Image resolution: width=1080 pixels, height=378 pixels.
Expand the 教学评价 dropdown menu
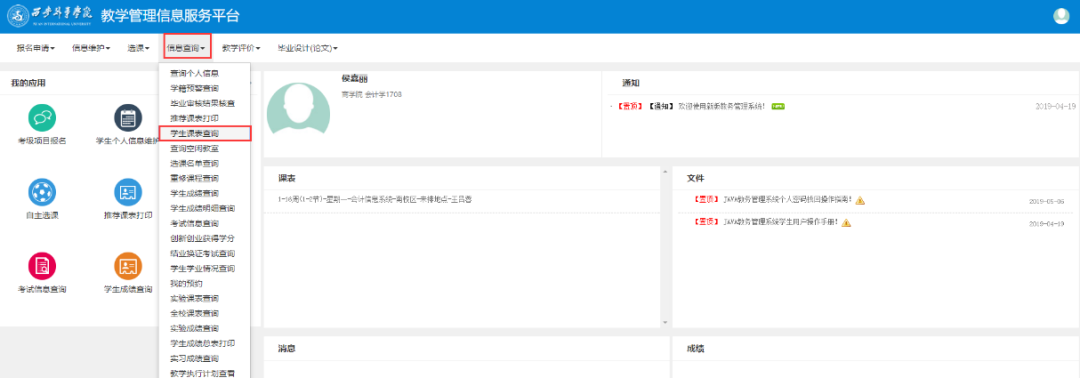241,48
